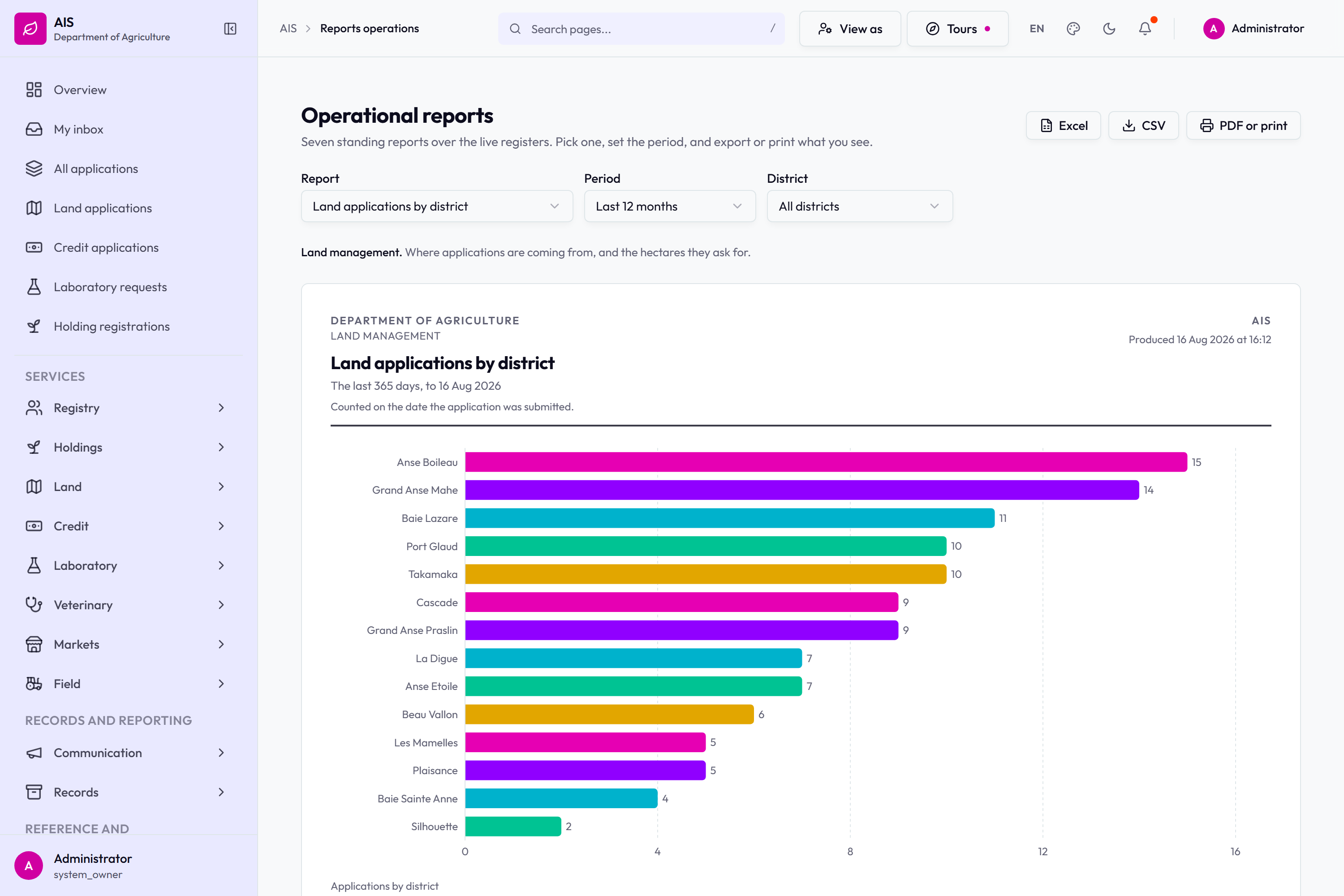This screenshot has height=896, width=1344.
Task: Expand the Laboratory services section
Action: click(x=128, y=566)
